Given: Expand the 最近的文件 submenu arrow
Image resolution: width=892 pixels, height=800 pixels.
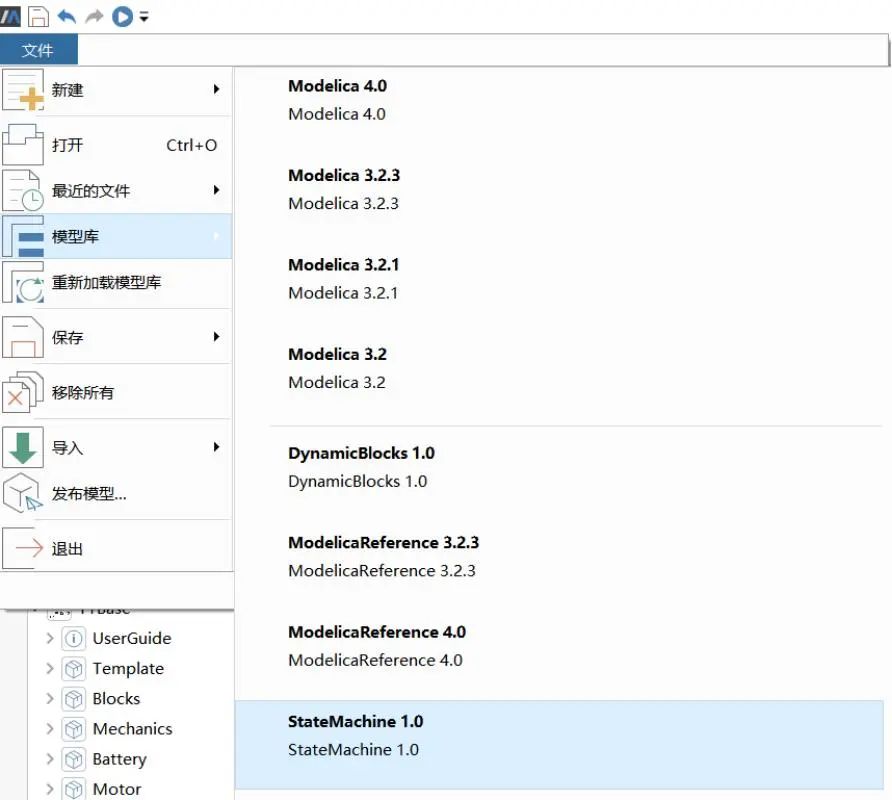Looking at the screenshot, I should click(216, 190).
